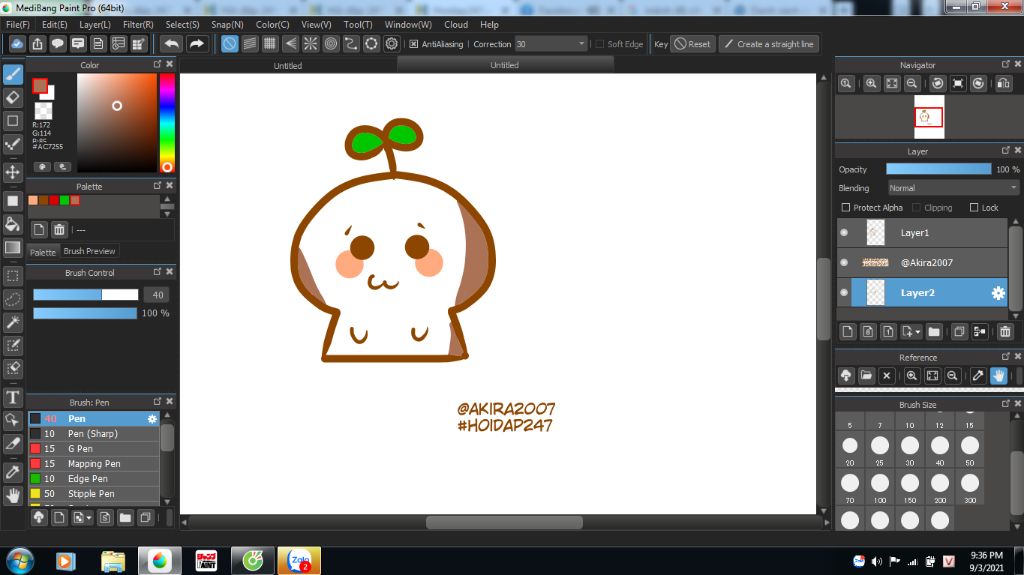Select the Magic Wand tool
This screenshot has height=575, width=1024.
click(x=12, y=322)
